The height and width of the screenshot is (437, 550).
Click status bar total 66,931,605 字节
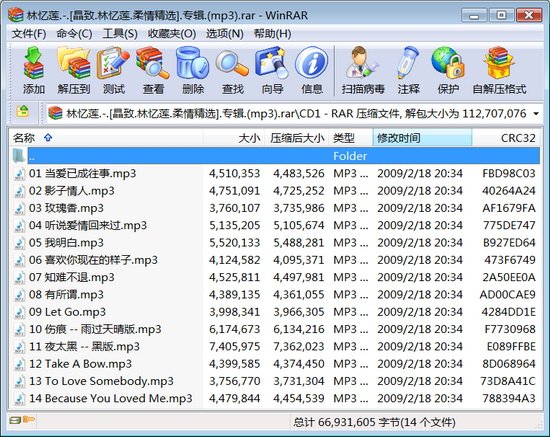pos(374,422)
